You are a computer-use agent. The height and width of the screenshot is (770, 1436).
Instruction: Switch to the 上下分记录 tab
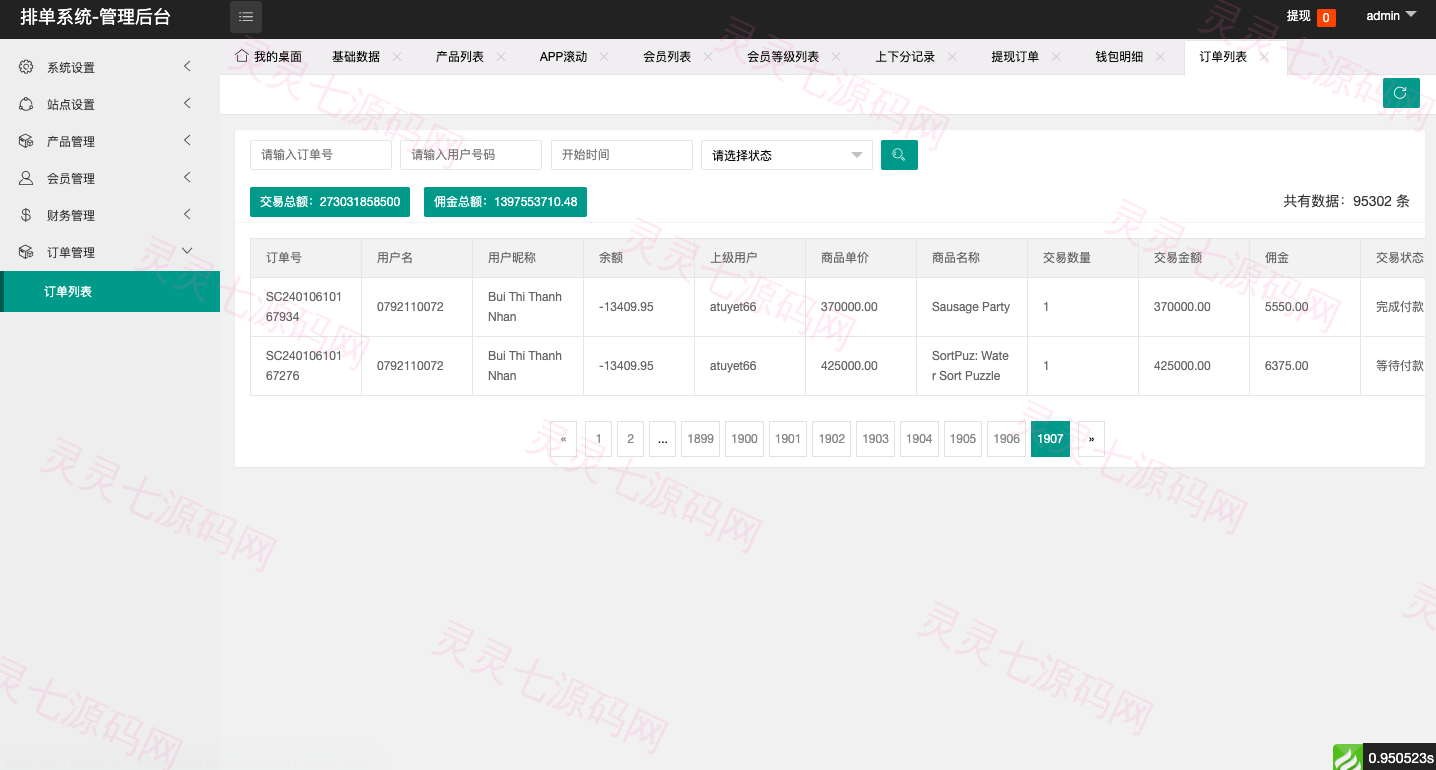pyautogui.click(x=905, y=57)
